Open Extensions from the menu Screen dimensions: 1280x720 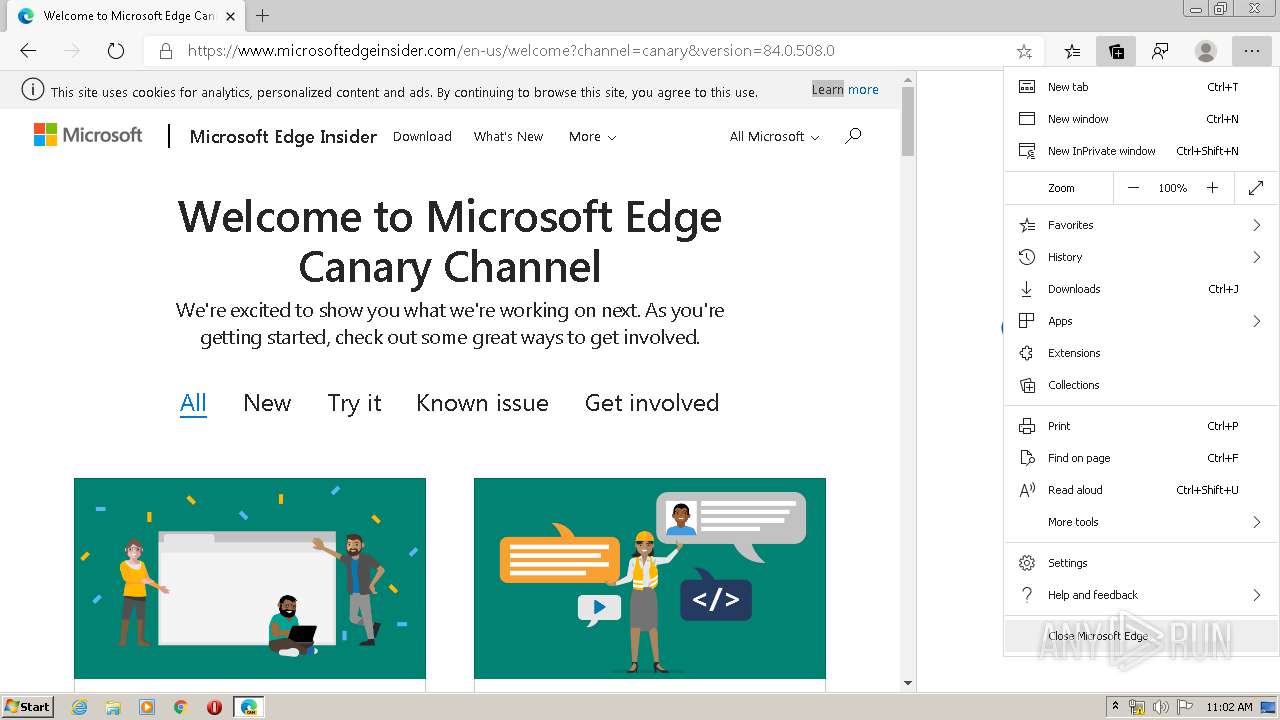coord(1142,353)
